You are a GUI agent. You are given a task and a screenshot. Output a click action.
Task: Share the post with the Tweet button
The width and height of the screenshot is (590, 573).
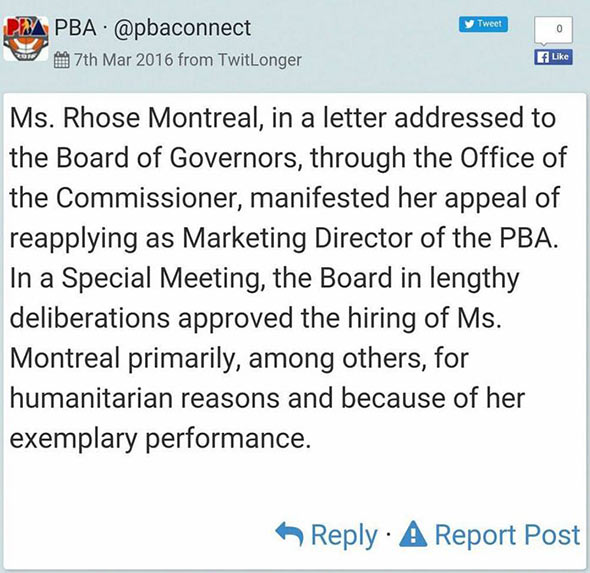coord(483,24)
